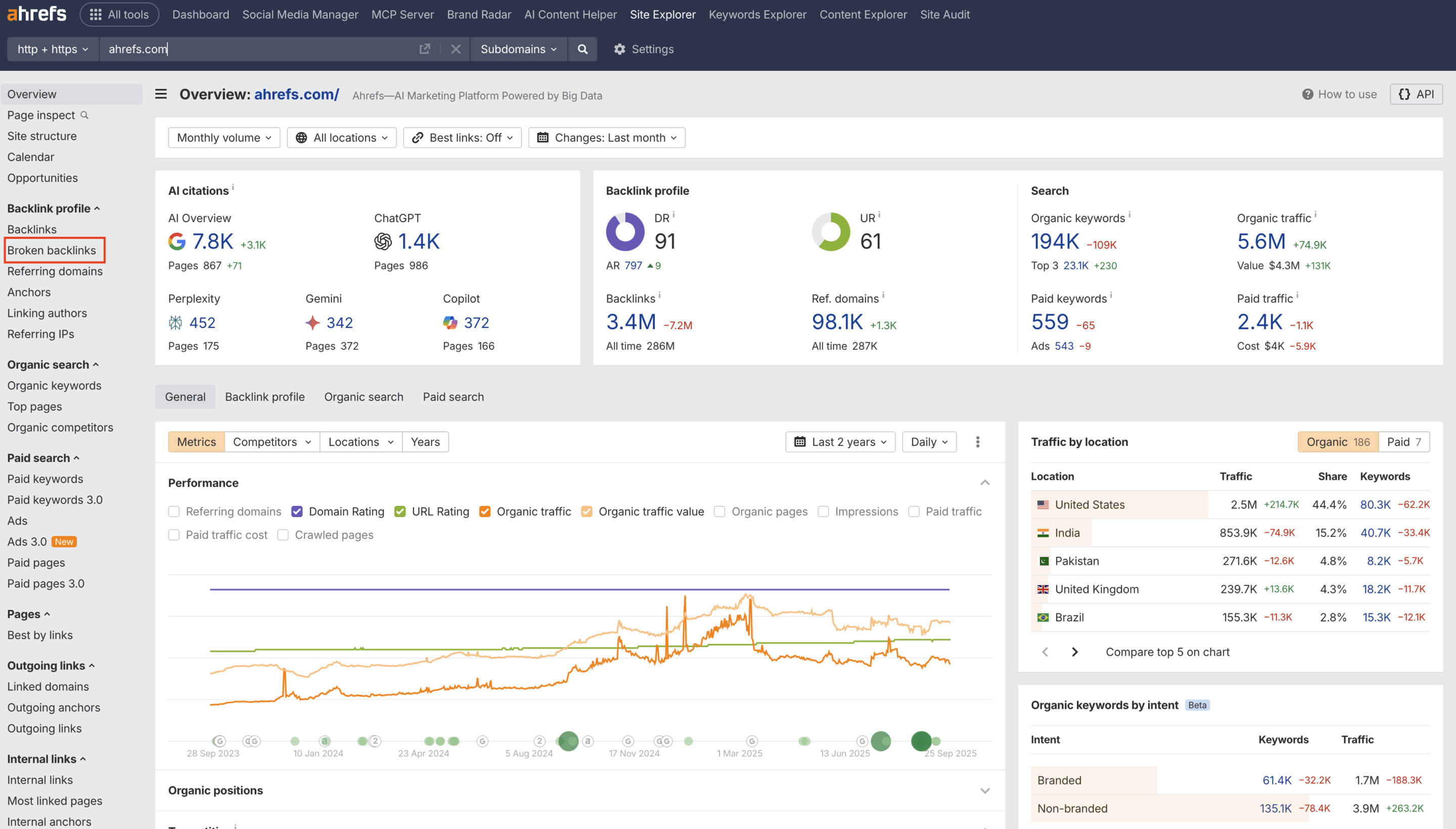Viewport: 1456px width, 829px height.
Task: Open Site Audit in top menu
Action: point(945,14)
